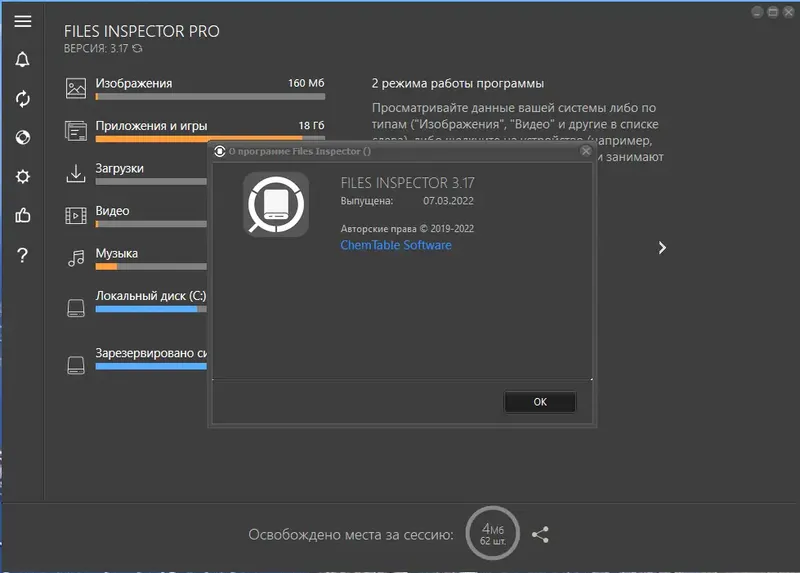Maximize the Files Inspector window

pyautogui.click(x=773, y=12)
